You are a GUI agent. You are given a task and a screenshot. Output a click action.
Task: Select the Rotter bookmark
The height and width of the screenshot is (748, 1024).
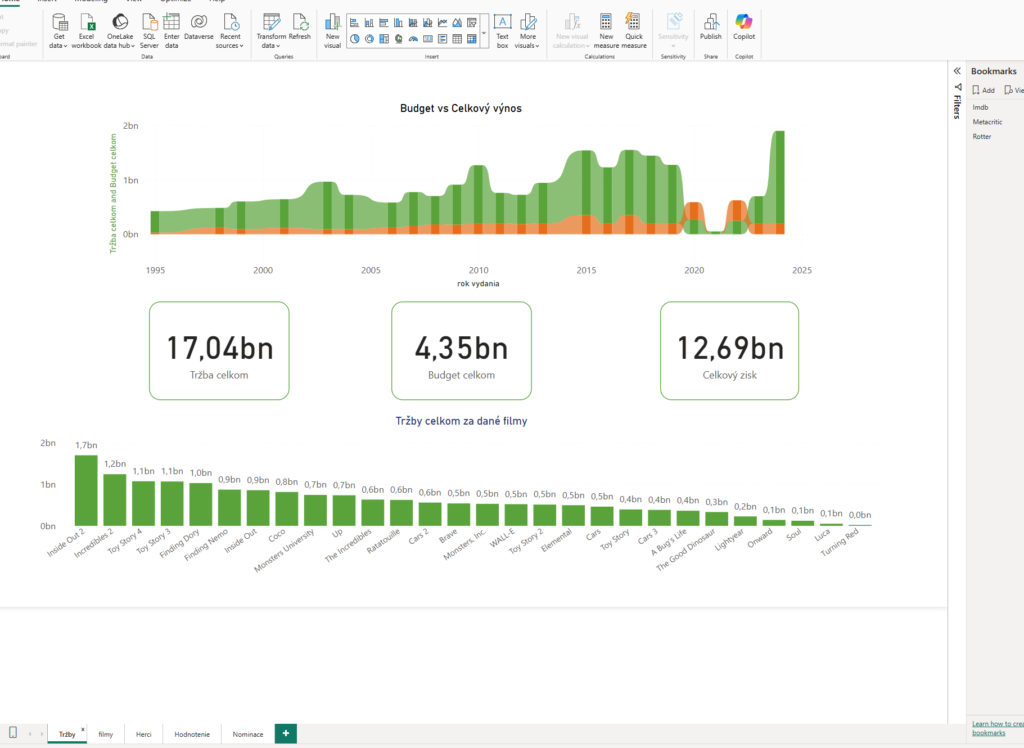click(982, 137)
